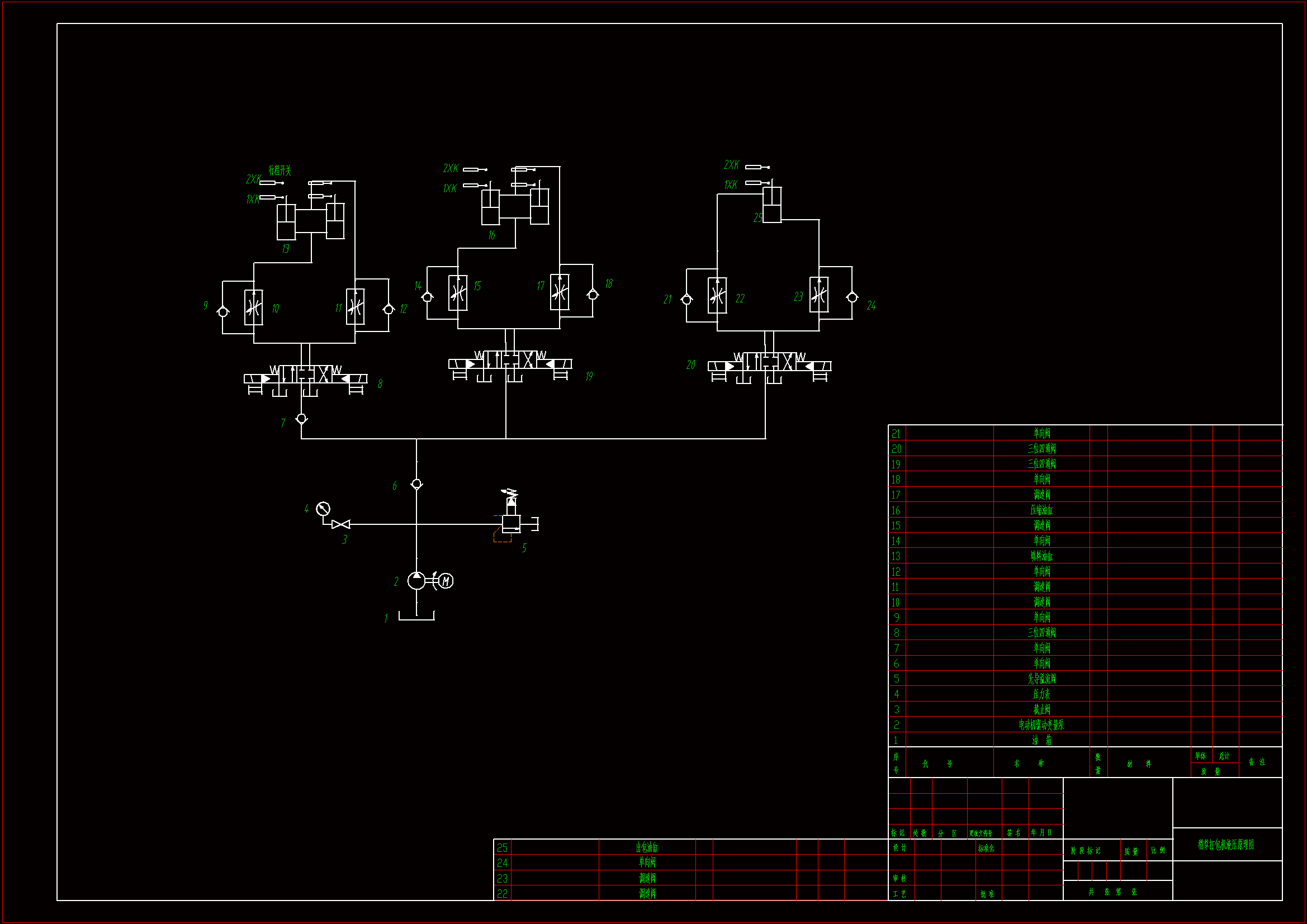
Task: Click the 行程开关 text label
Action: [x=280, y=170]
